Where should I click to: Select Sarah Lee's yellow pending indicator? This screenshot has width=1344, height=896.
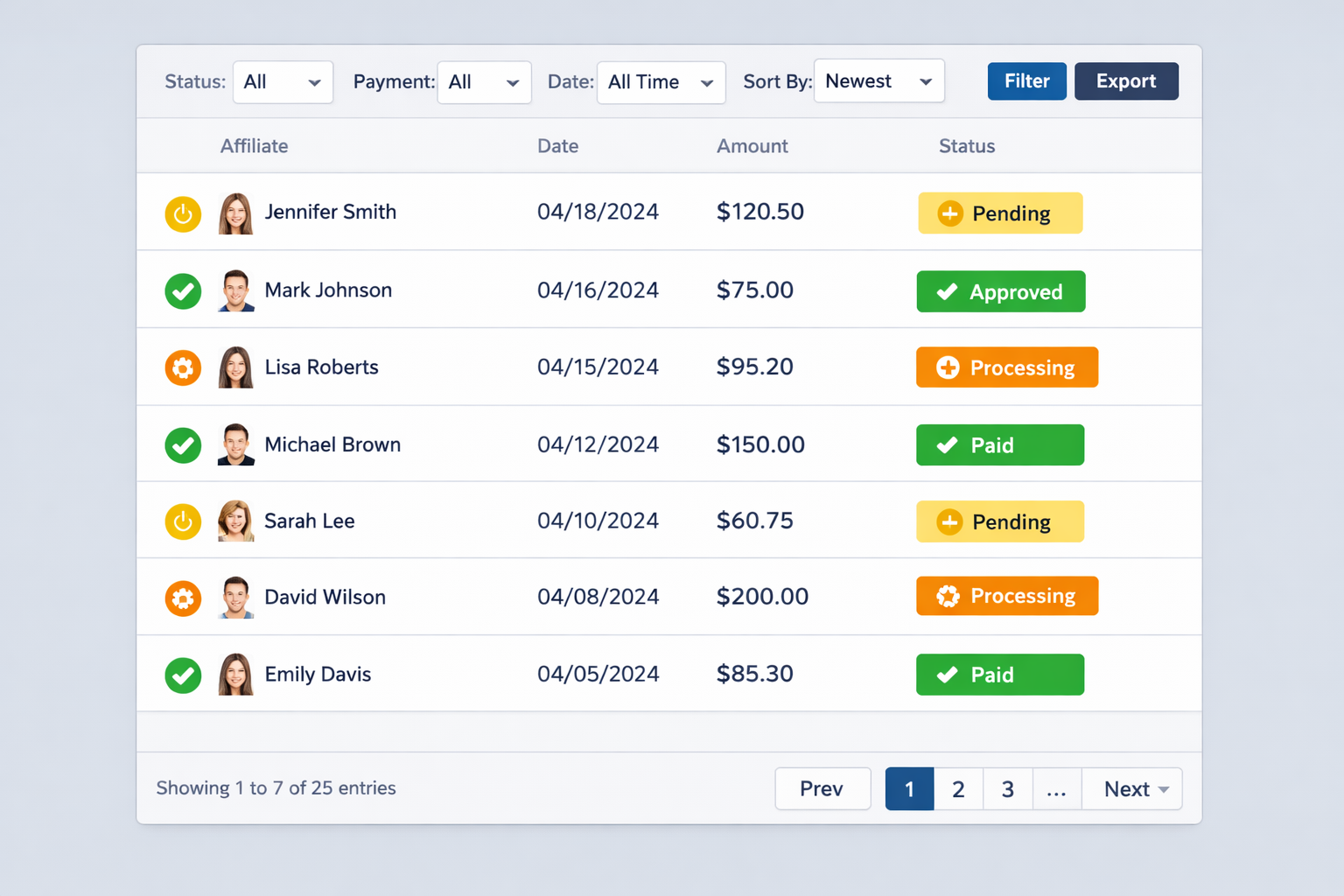pyautogui.click(x=183, y=521)
